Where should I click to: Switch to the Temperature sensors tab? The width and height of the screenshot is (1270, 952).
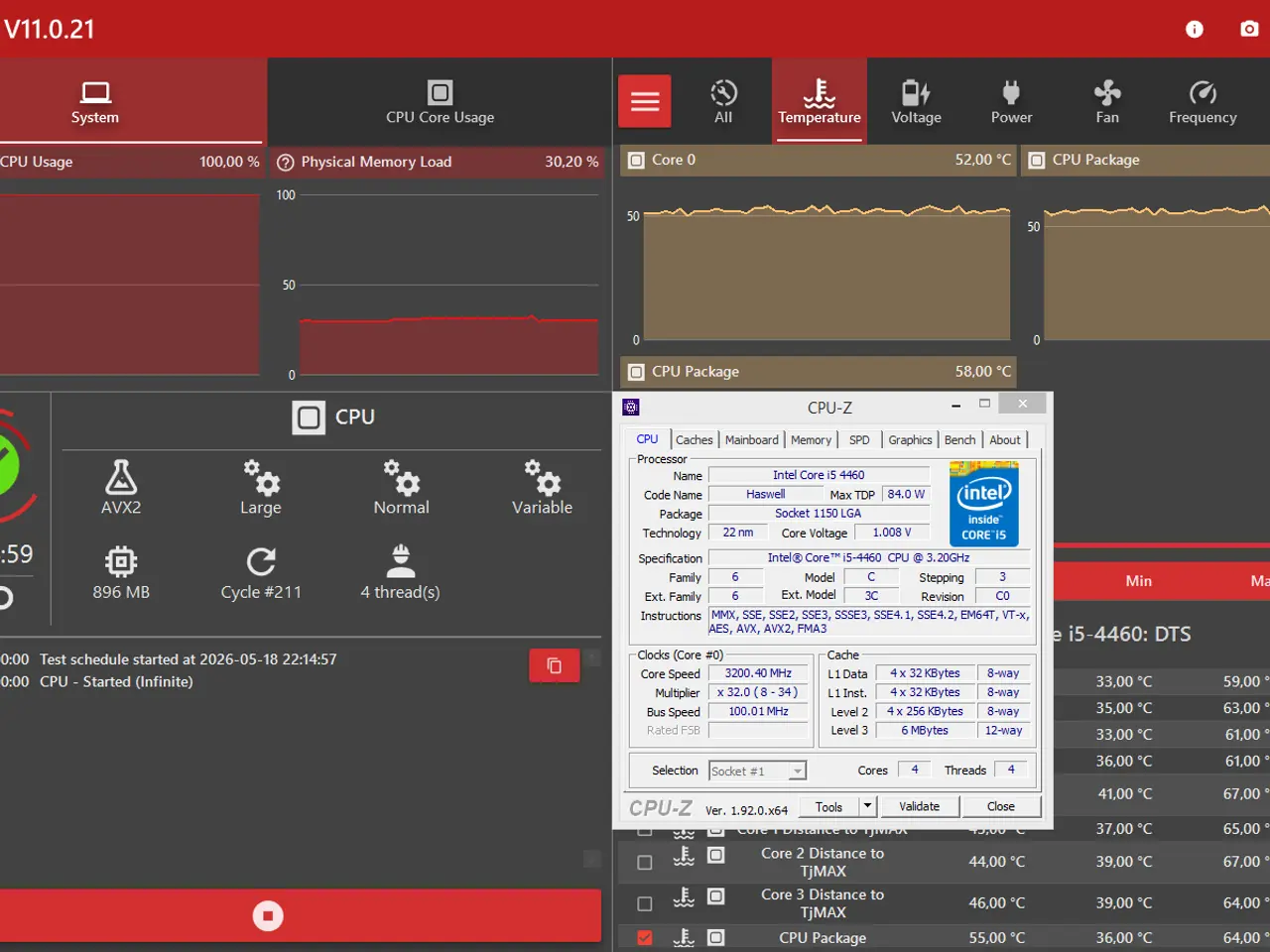[820, 102]
